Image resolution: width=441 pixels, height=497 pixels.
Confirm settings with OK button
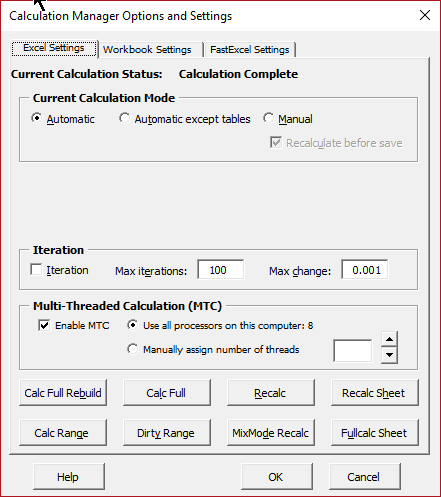tap(277, 477)
